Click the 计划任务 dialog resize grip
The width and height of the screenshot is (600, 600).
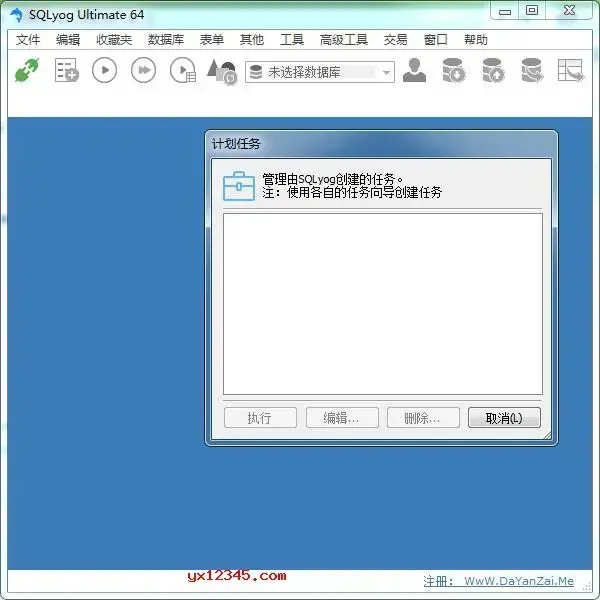click(548, 435)
